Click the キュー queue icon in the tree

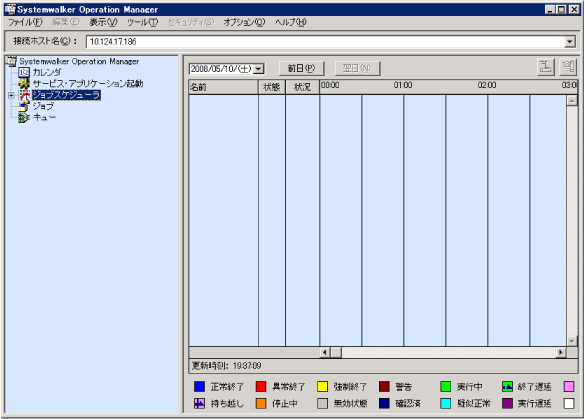24,118
